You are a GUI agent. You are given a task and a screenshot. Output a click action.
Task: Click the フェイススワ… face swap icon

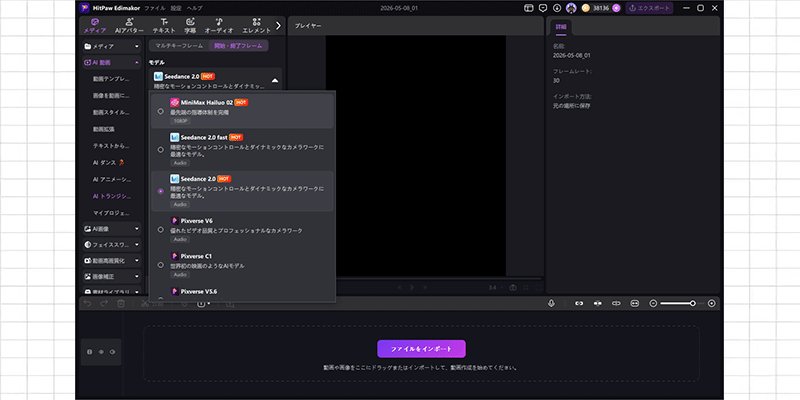click(x=88, y=245)
